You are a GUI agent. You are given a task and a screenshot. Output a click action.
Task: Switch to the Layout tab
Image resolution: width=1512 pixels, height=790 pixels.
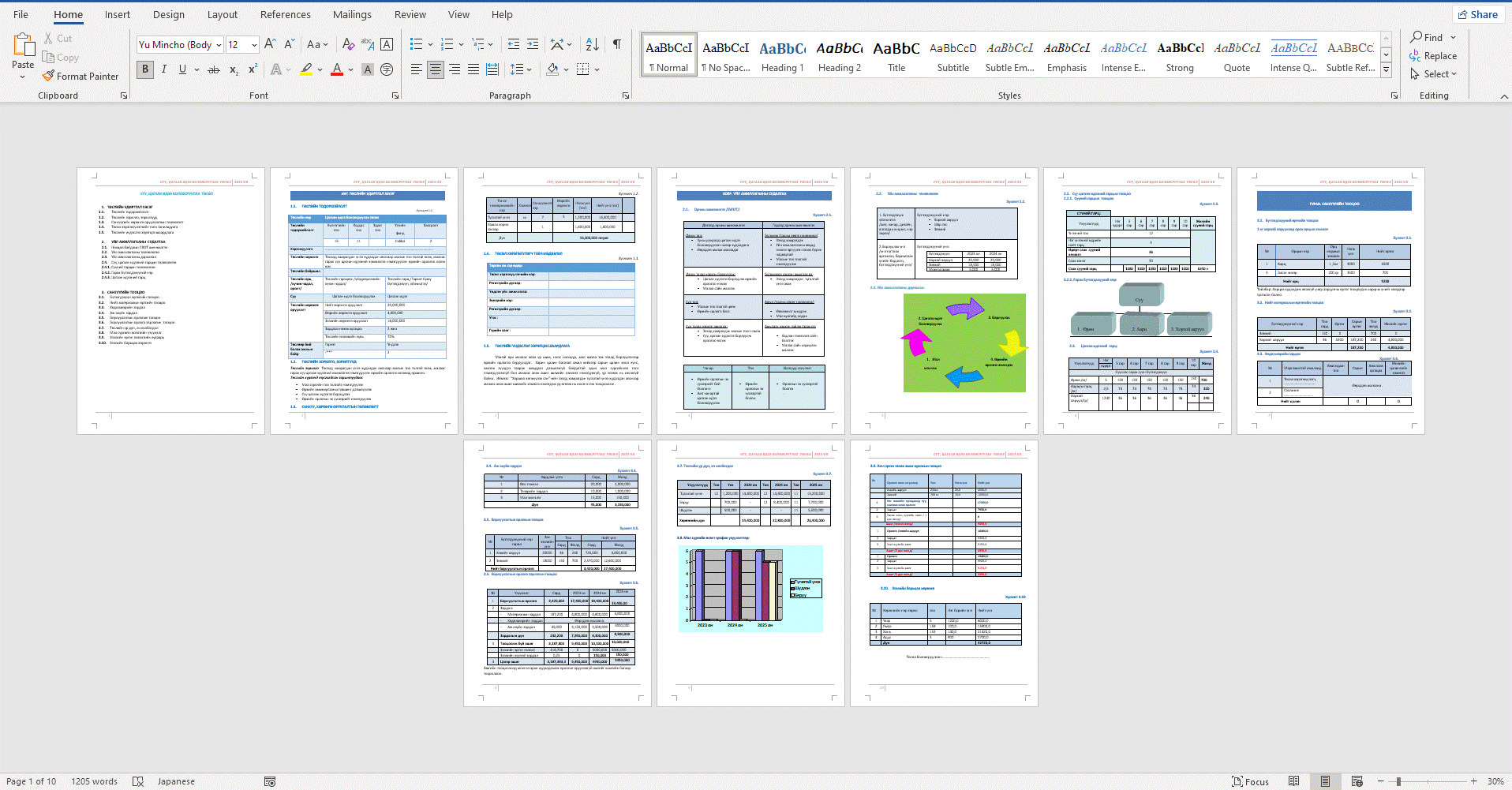click(222, 14)
